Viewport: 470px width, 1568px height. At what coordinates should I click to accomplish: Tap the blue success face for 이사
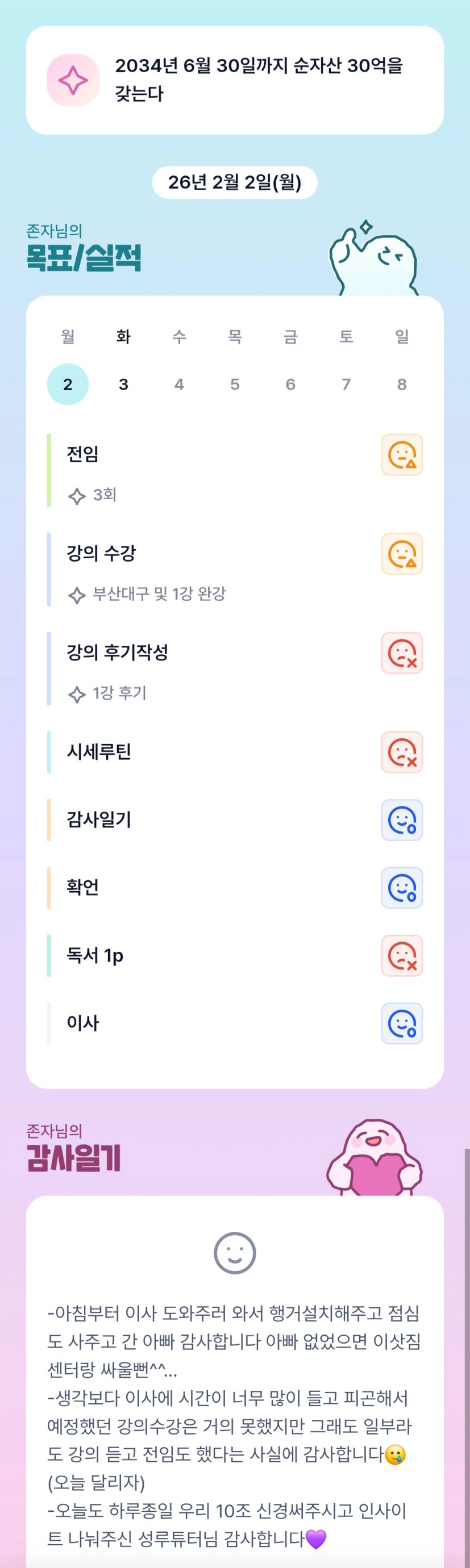pyautogui.click(x=402, y=1024)
